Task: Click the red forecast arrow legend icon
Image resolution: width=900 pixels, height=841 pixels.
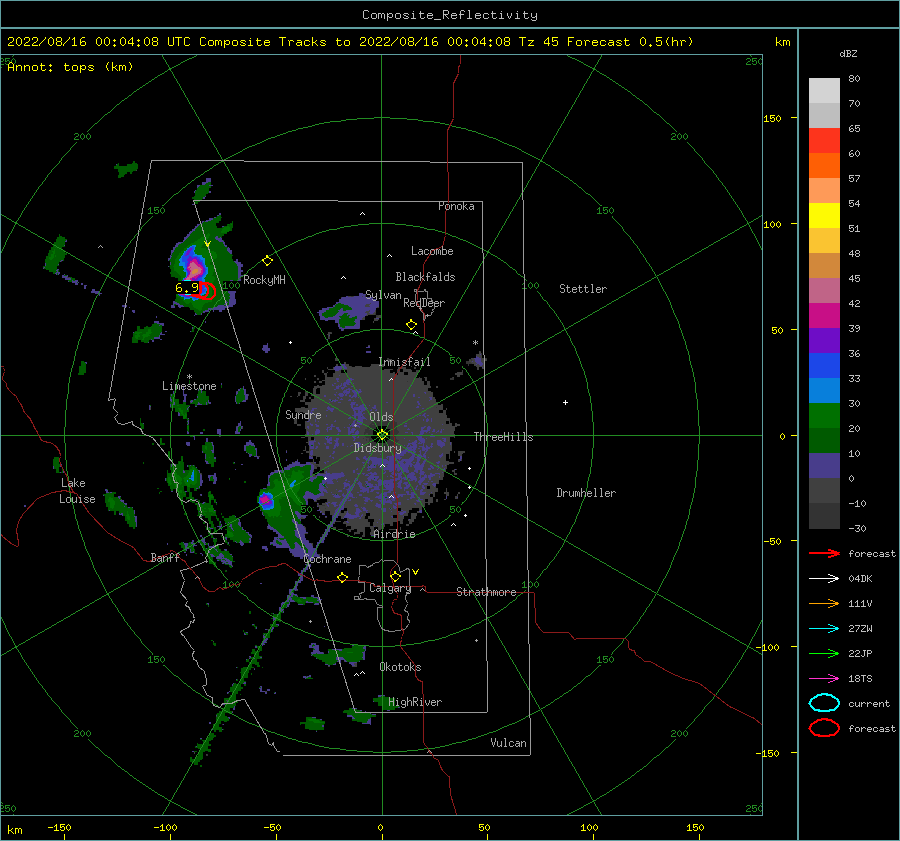Action: click(x=824, y=553)
